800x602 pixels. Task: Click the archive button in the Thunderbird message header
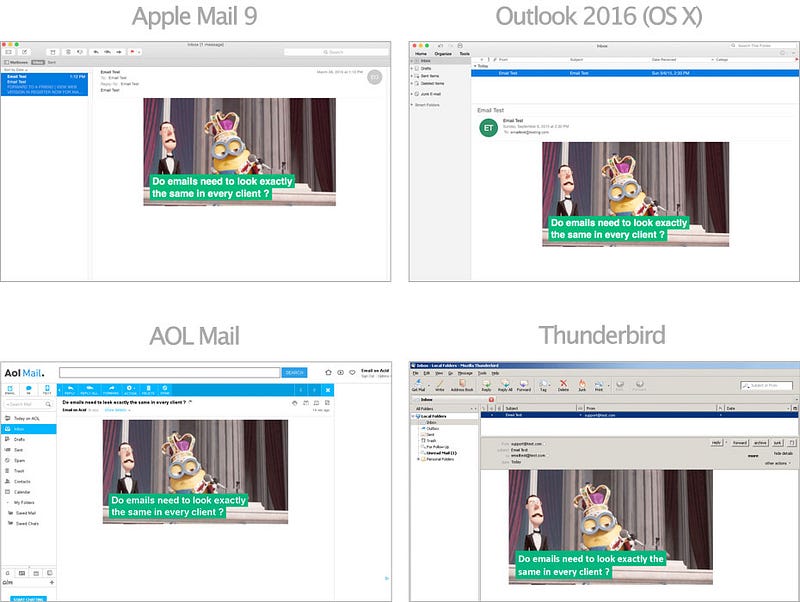760,443
